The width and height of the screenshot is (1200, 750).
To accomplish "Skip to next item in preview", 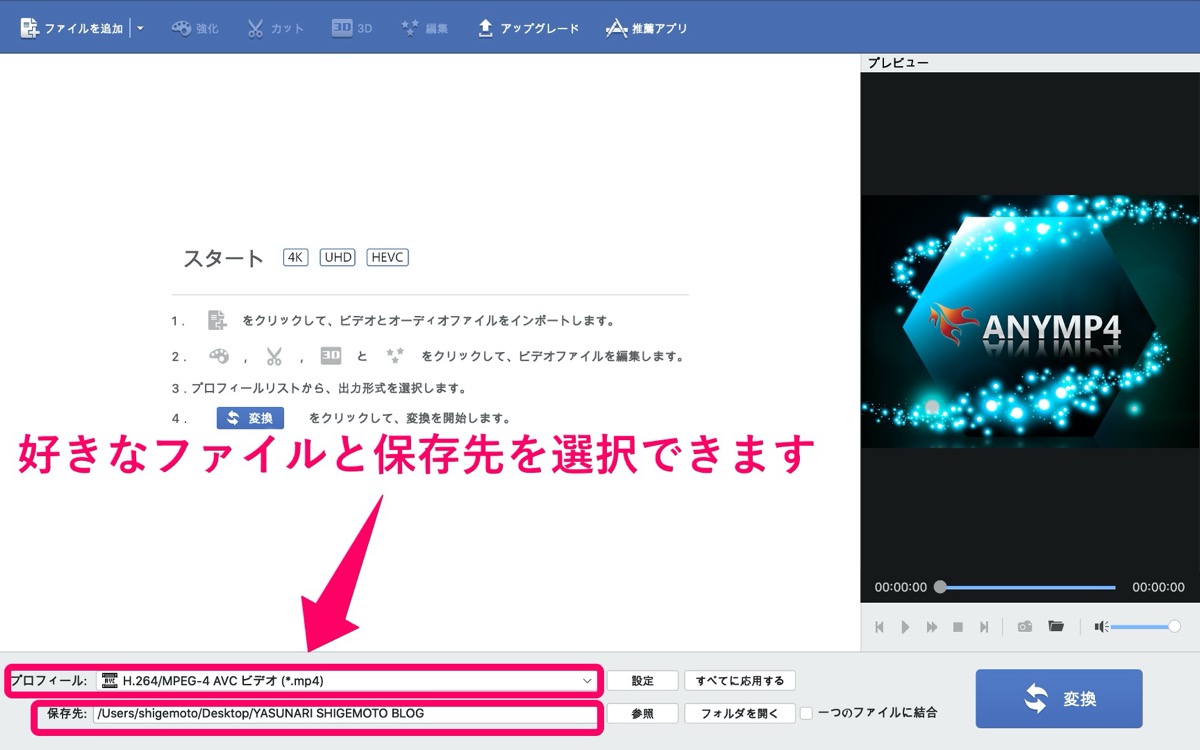I will click(x=984, y=627).
